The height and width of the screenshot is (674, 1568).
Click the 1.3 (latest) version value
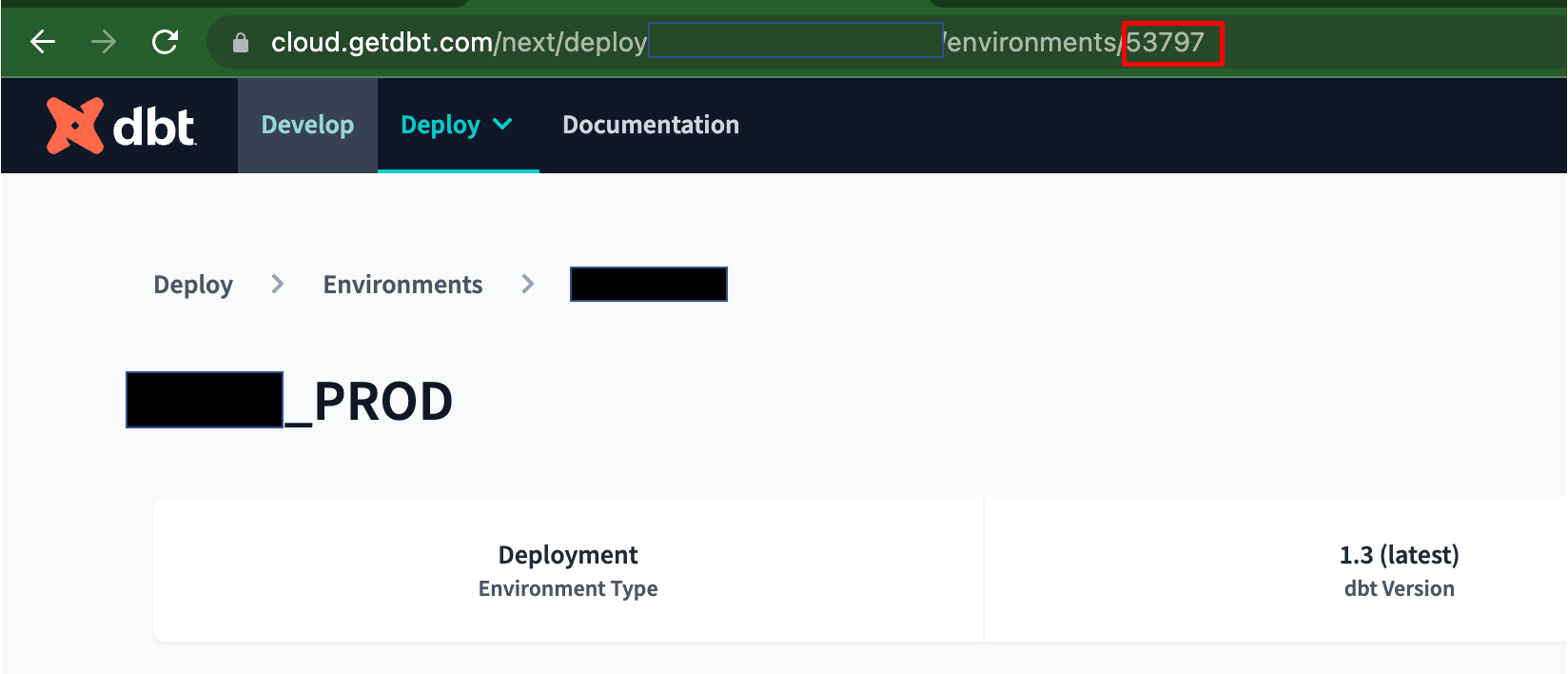[1399, 555]
